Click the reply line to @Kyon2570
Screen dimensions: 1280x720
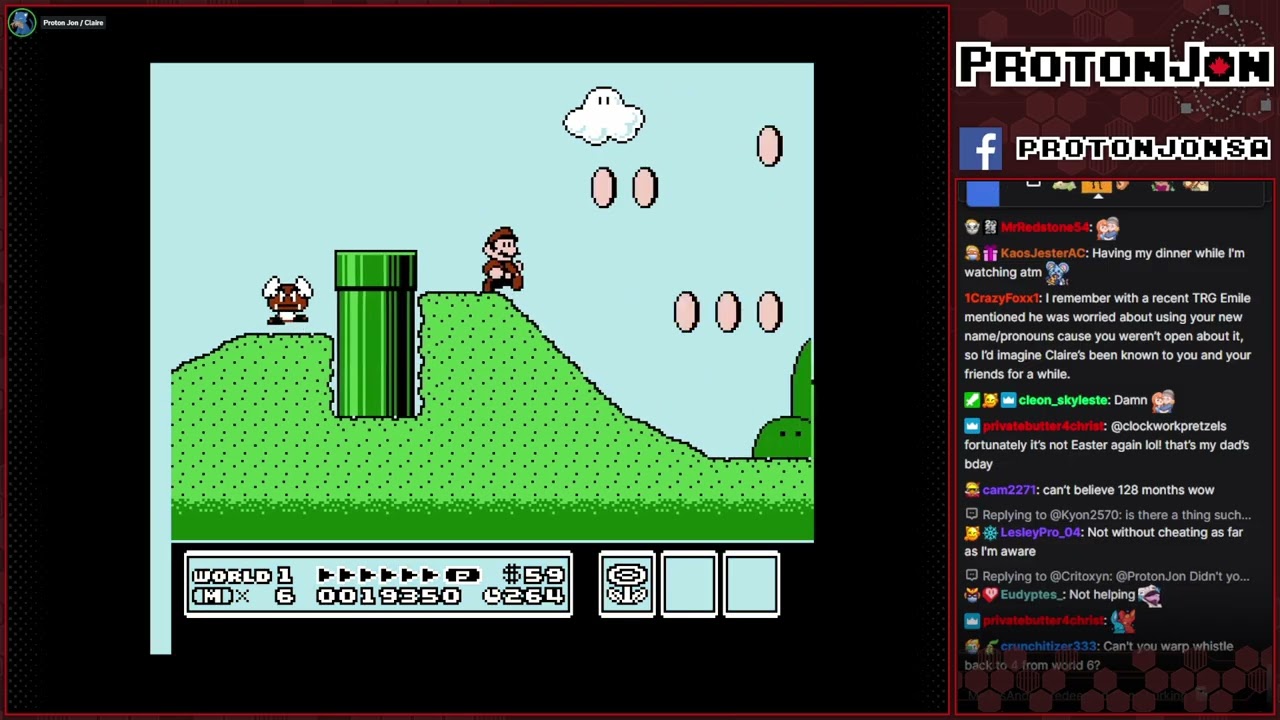pos(1108,515)
